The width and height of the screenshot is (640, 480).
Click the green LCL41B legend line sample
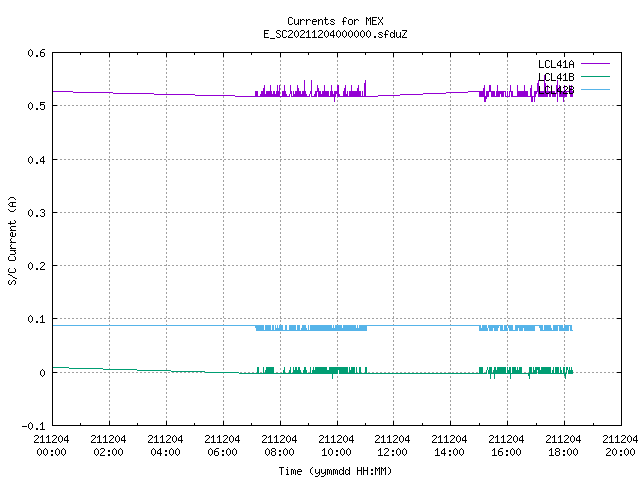(x=595, y=76)
